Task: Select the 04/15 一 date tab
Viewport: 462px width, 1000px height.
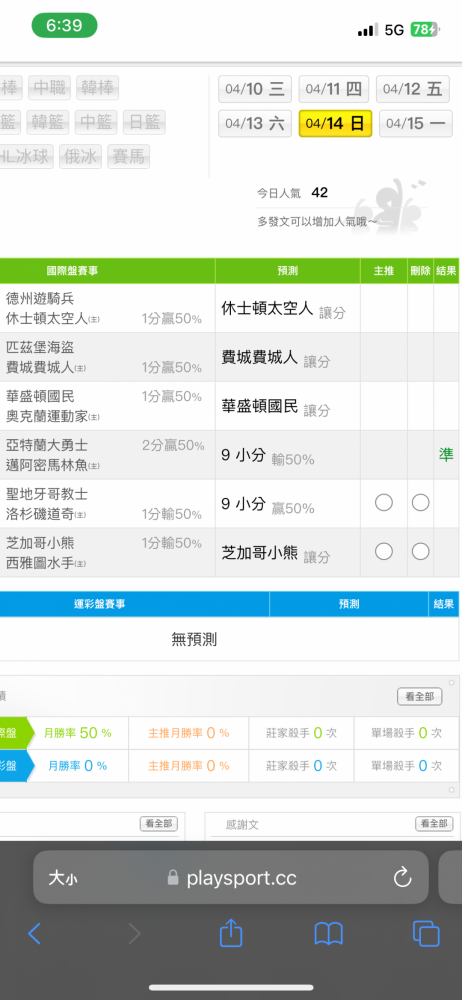Action: tap(415, 123)
